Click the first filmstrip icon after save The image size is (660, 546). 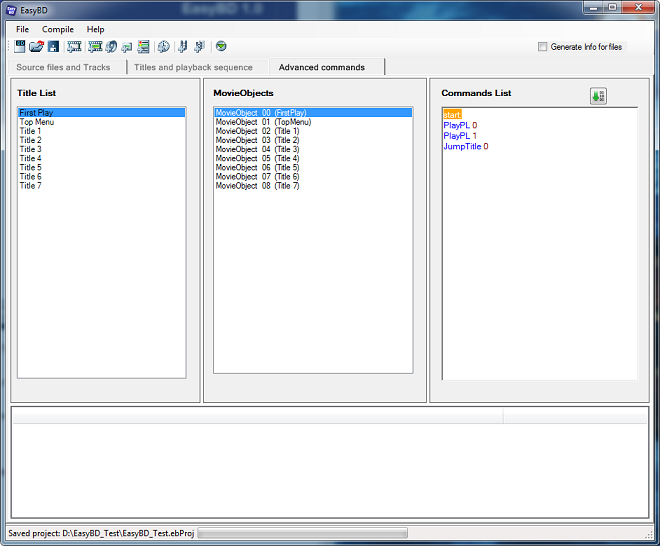tap(74, 47)
